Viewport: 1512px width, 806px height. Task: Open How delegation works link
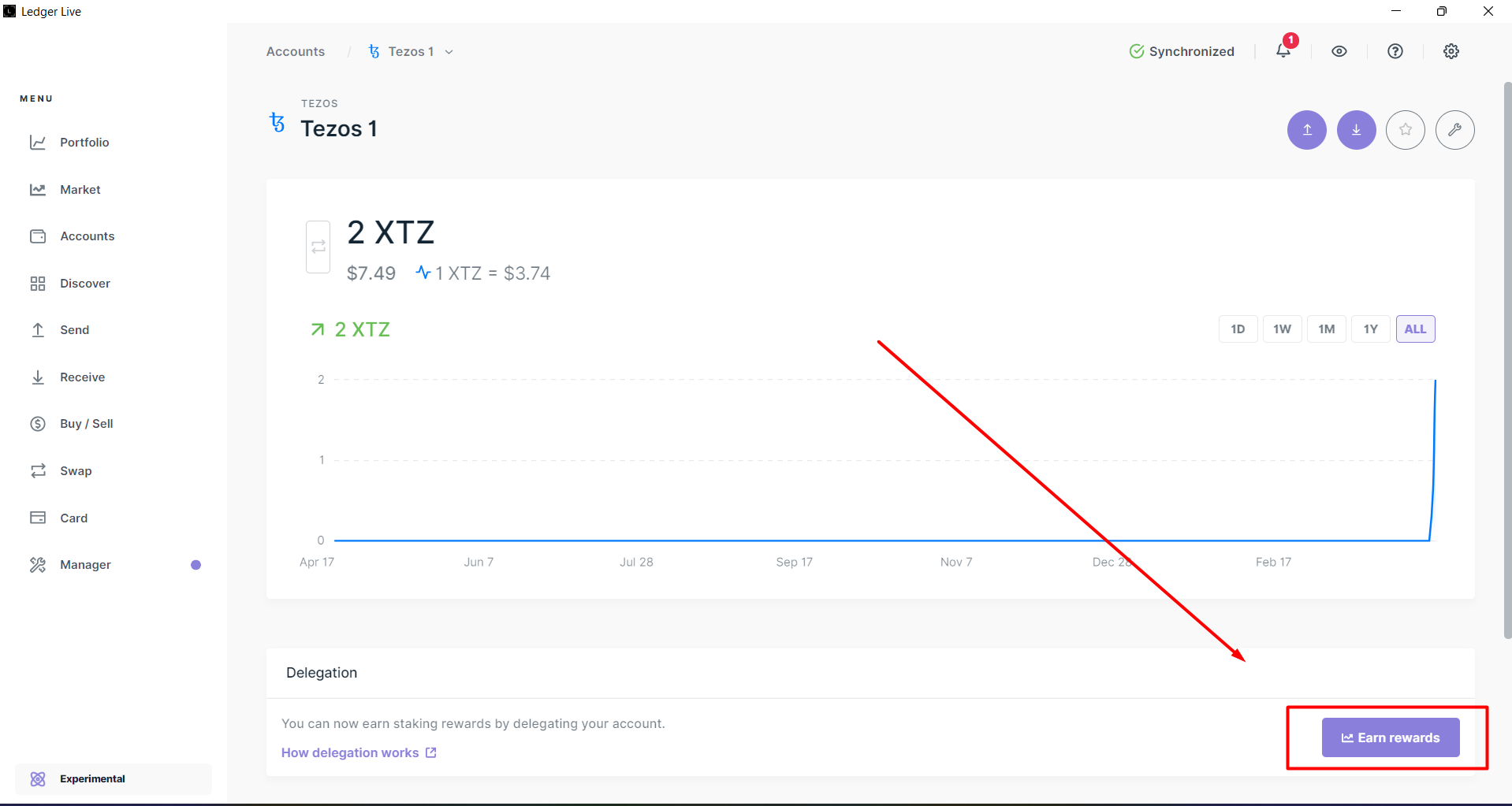point(359,753)
